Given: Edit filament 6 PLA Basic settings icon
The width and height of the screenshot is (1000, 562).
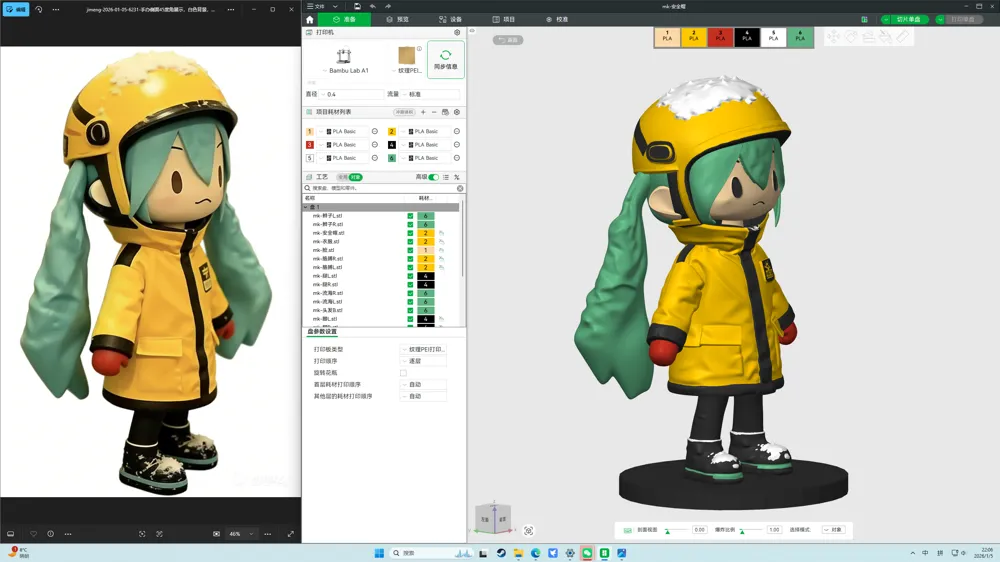Looking at the screenshot, I should click(457, 158).
